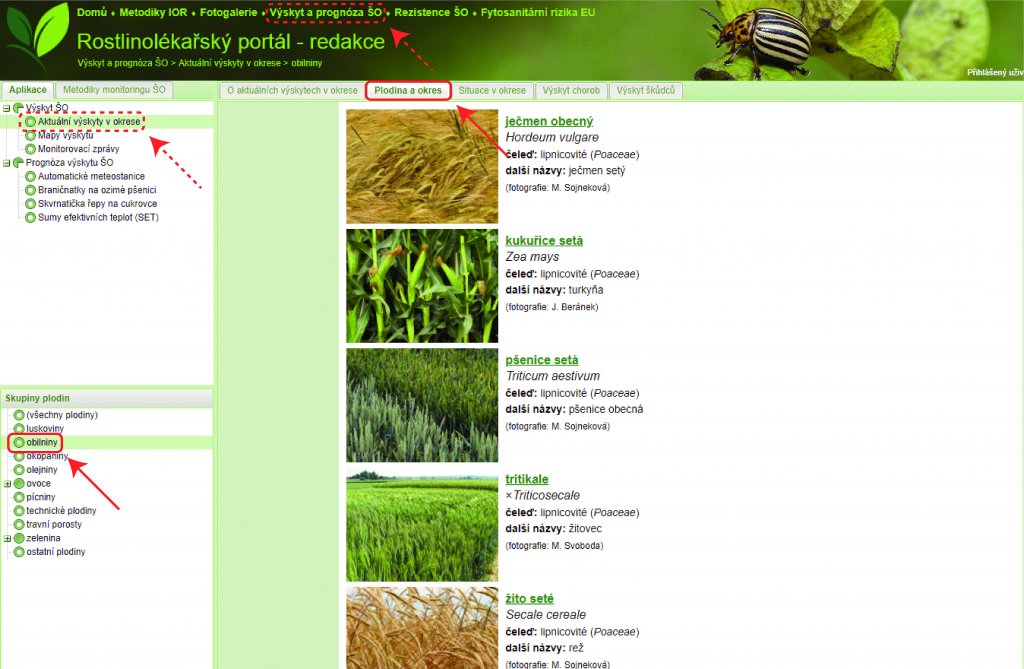
Task: Open the pšenice setá link
Action: coord(541,361)
